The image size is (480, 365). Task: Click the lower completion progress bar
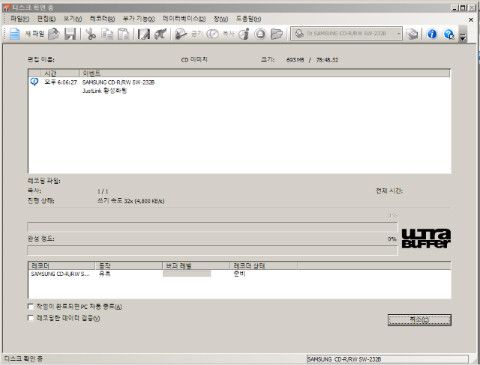tap(212, 250)
